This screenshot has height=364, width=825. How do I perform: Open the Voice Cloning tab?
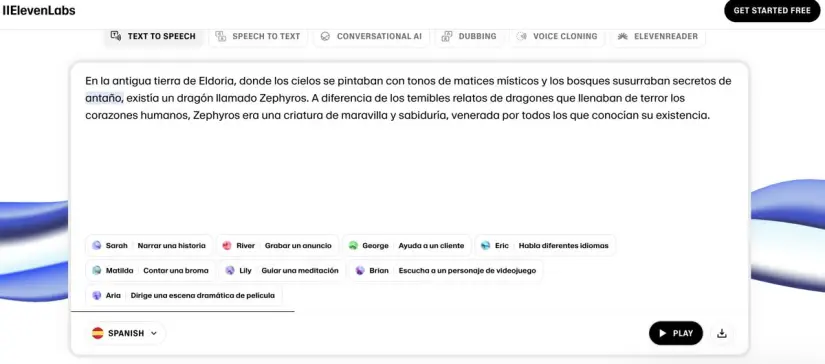pos(557,36)
